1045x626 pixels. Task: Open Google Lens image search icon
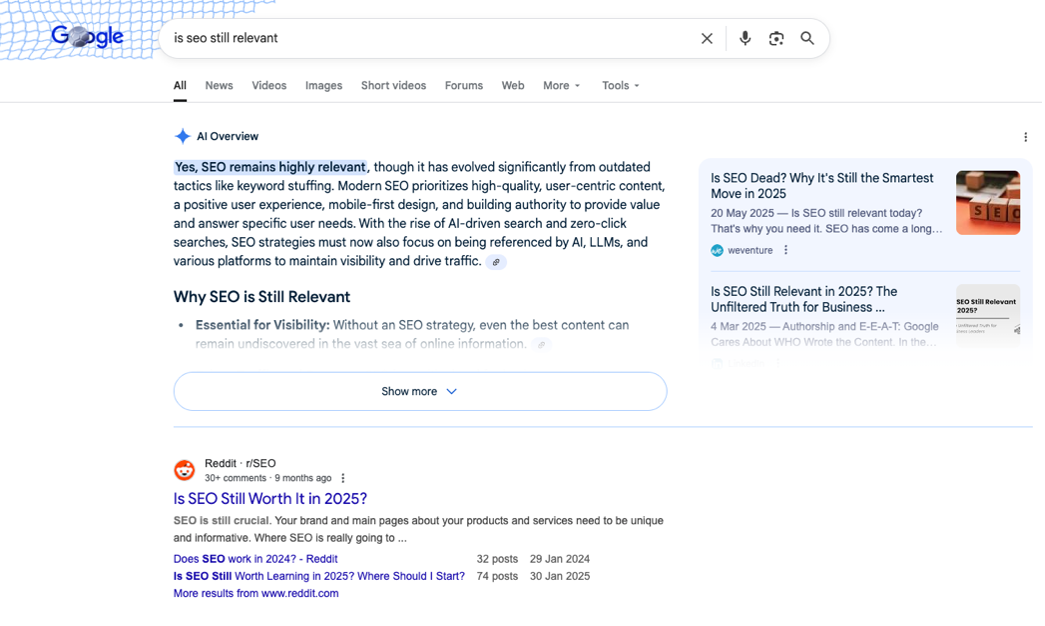[776, 38]
